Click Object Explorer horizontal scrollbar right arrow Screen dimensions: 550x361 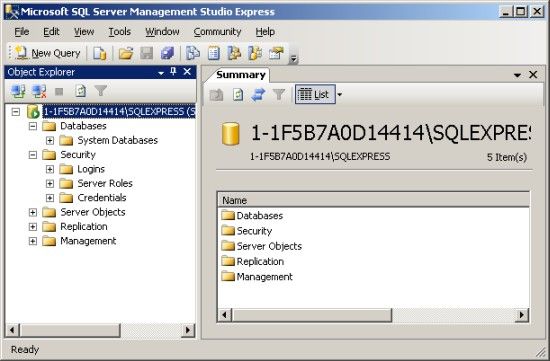pos(188,330)
